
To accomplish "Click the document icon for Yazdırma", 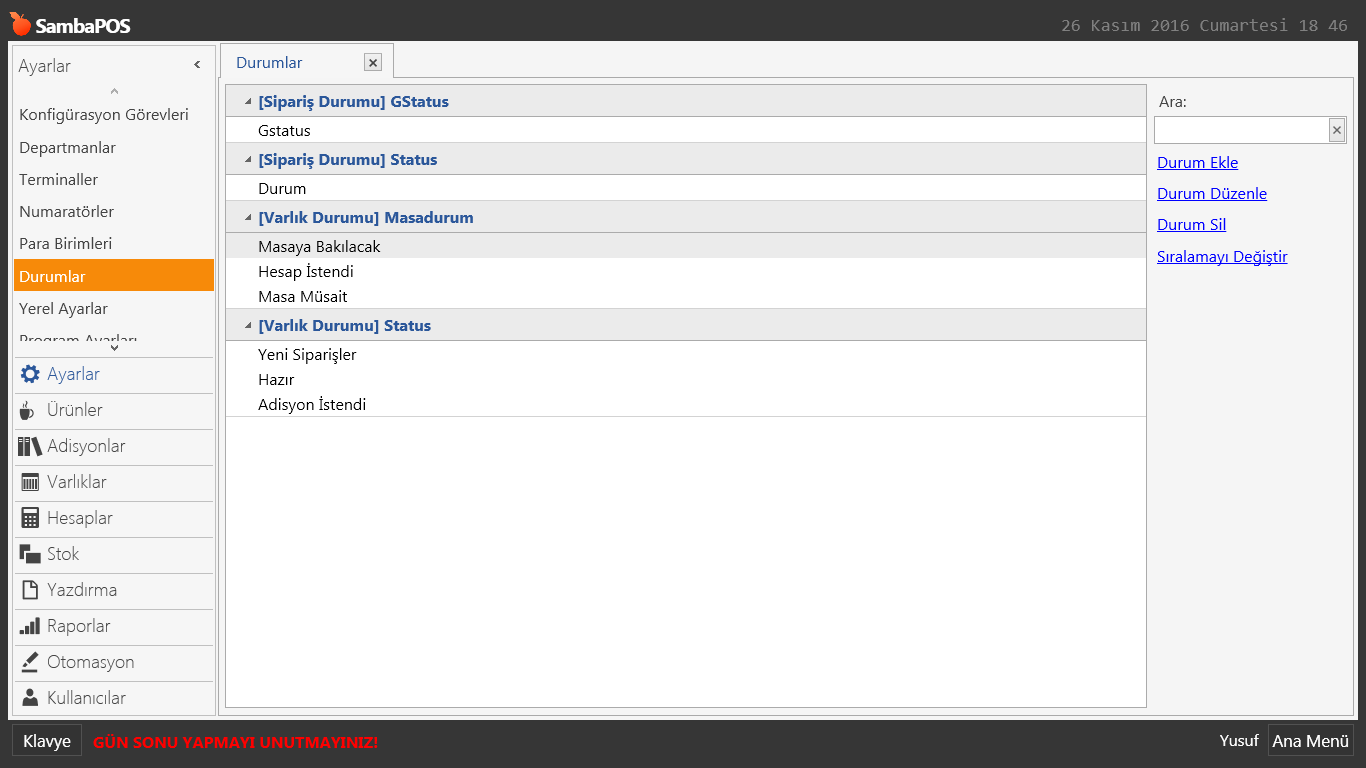I will pos(30,590).
